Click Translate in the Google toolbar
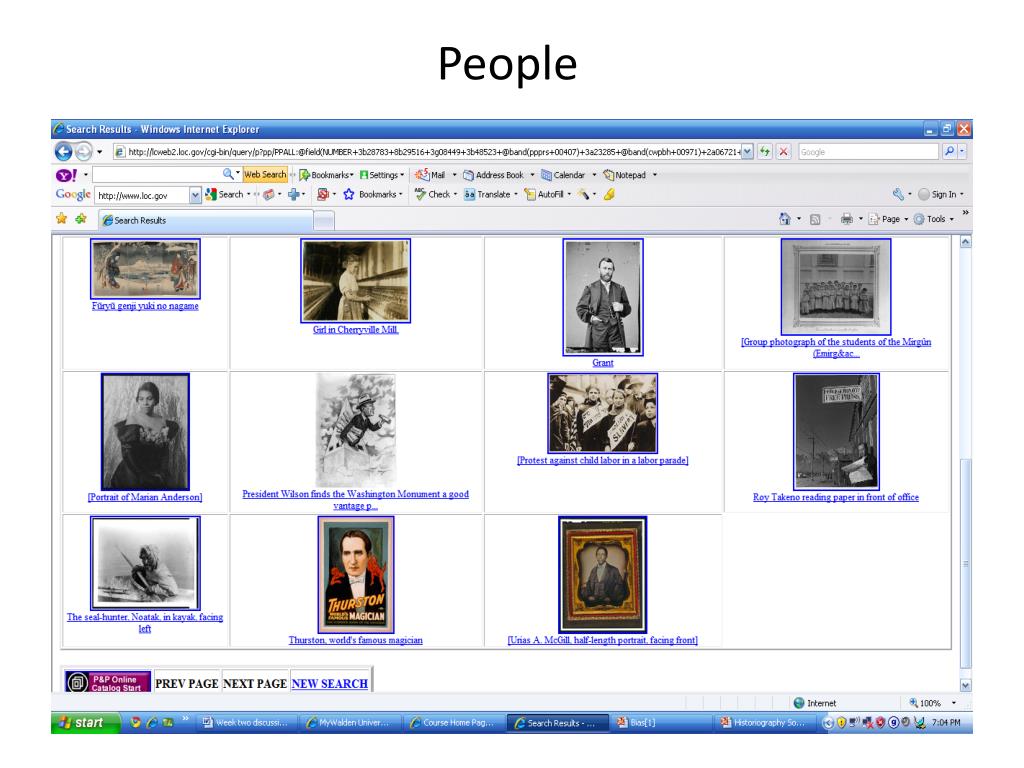1024x768 pixels. coord(487,195)
